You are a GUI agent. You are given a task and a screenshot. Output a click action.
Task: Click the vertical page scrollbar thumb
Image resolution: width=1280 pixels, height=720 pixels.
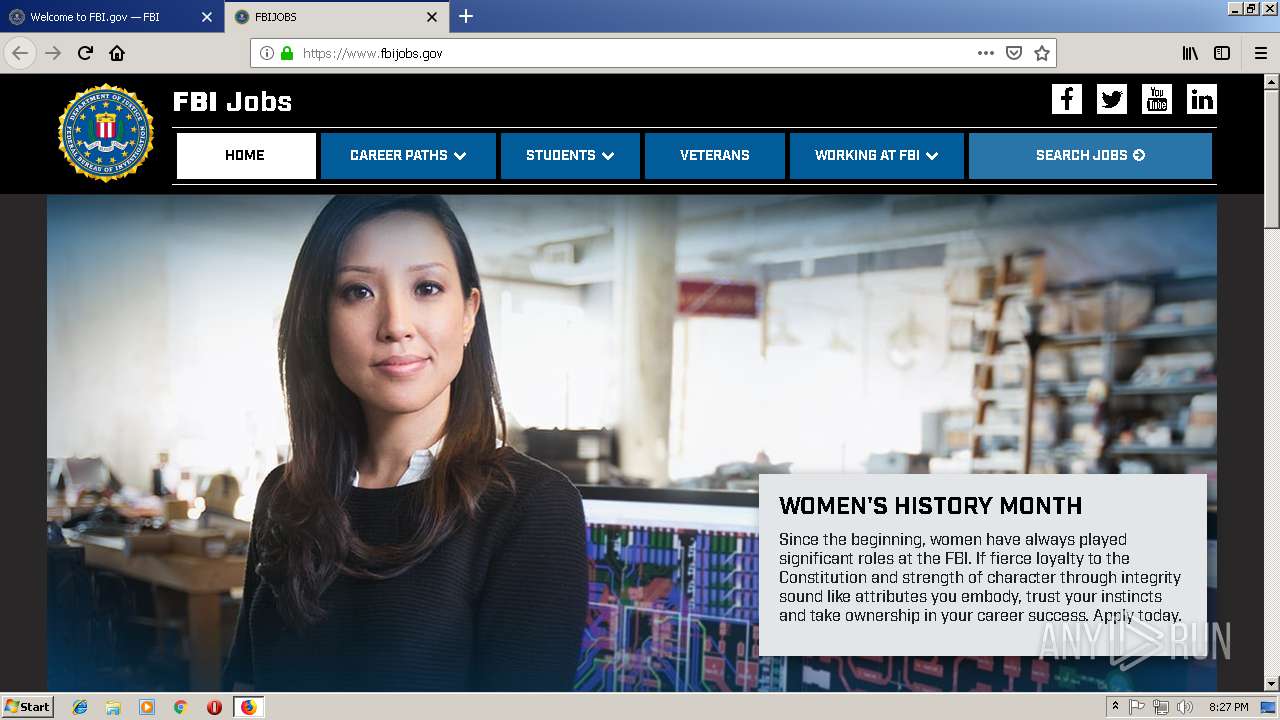tap(1271, 159)
